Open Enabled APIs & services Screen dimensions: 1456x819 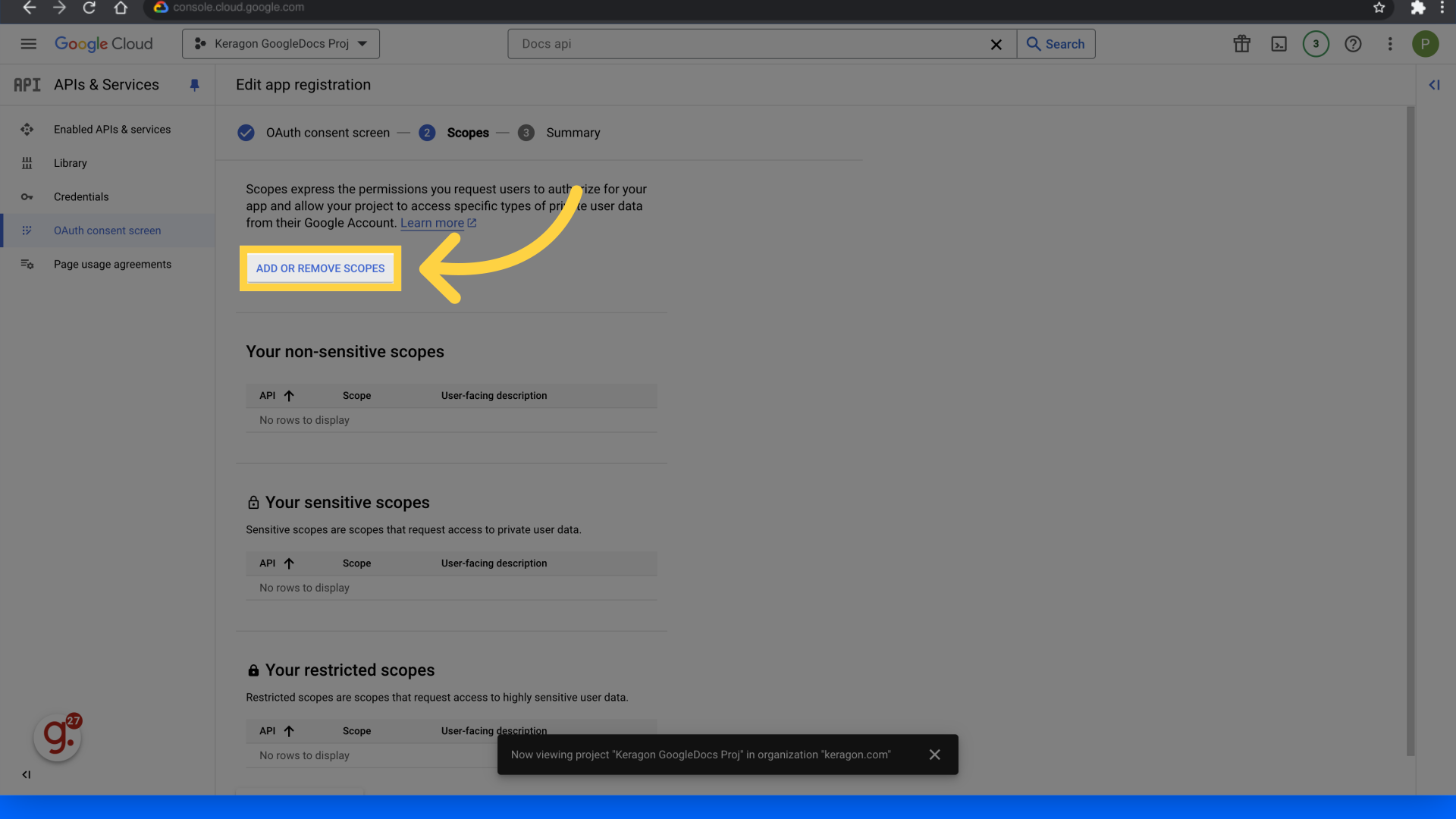112,130
